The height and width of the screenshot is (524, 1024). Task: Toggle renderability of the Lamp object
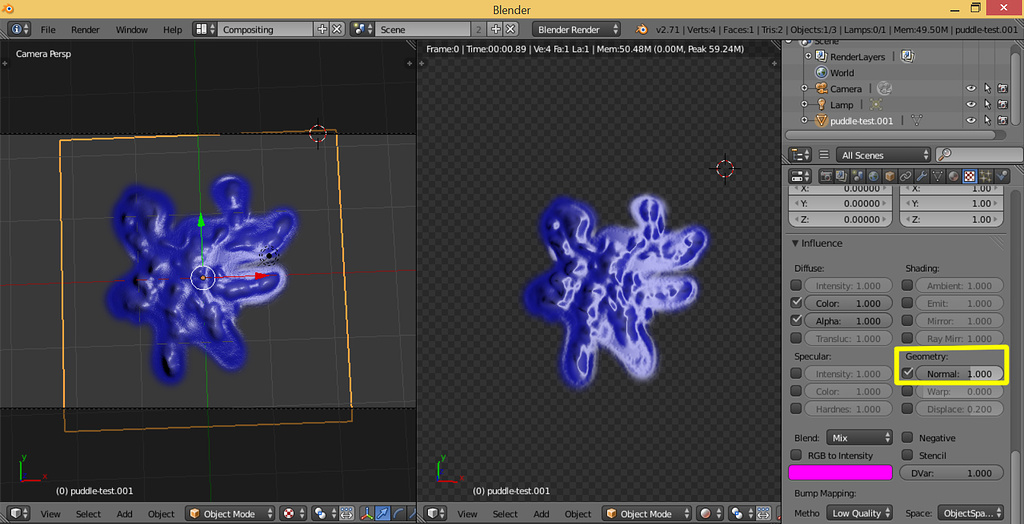click(1002, 105)
